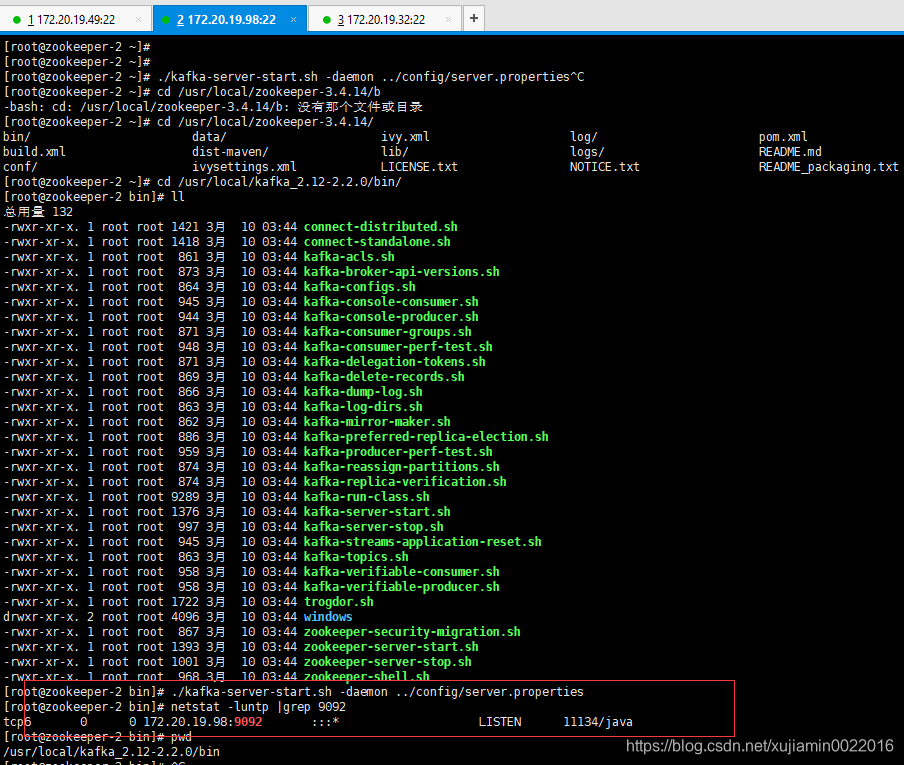Close the 172.20.19.32:22 session tab
904x765 pixels.
449,20
